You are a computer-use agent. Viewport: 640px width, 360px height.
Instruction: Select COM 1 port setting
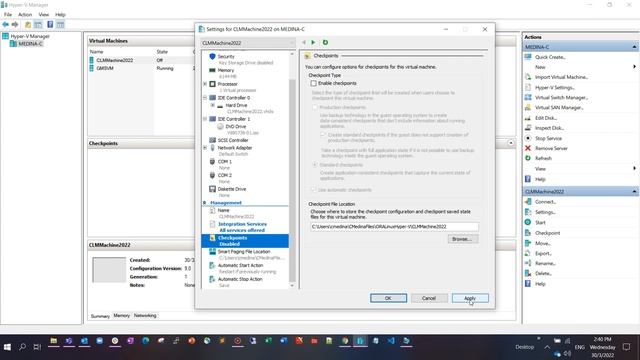224,162
